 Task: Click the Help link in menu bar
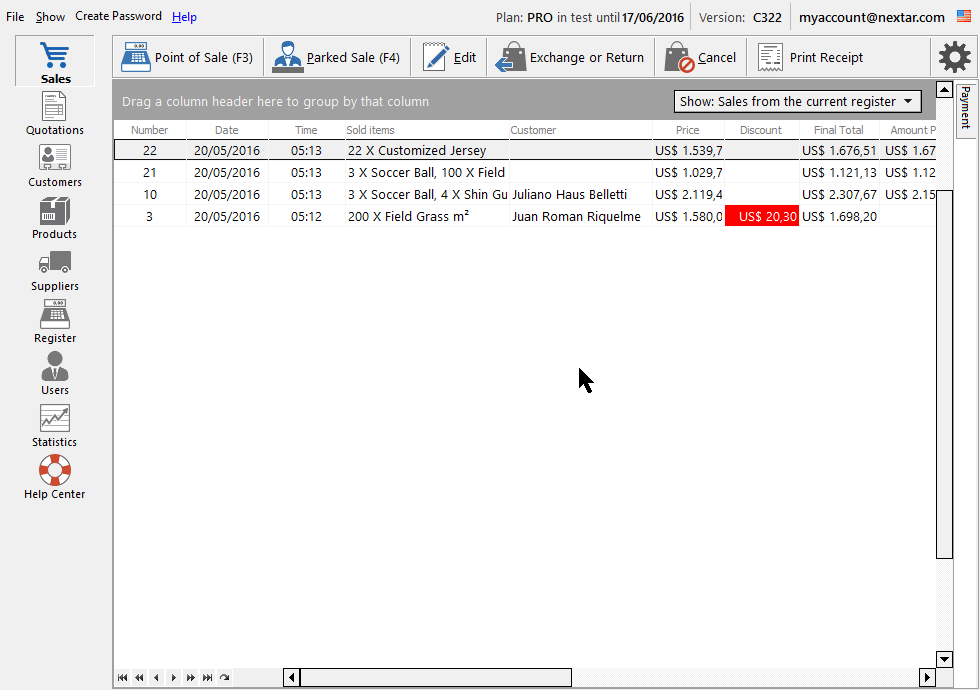tap(184, 17)
